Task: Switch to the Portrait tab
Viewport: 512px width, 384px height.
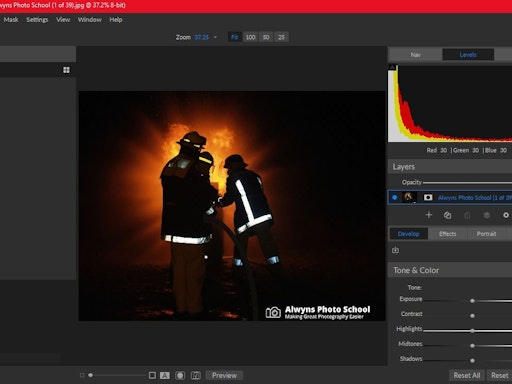Action: 486,234
